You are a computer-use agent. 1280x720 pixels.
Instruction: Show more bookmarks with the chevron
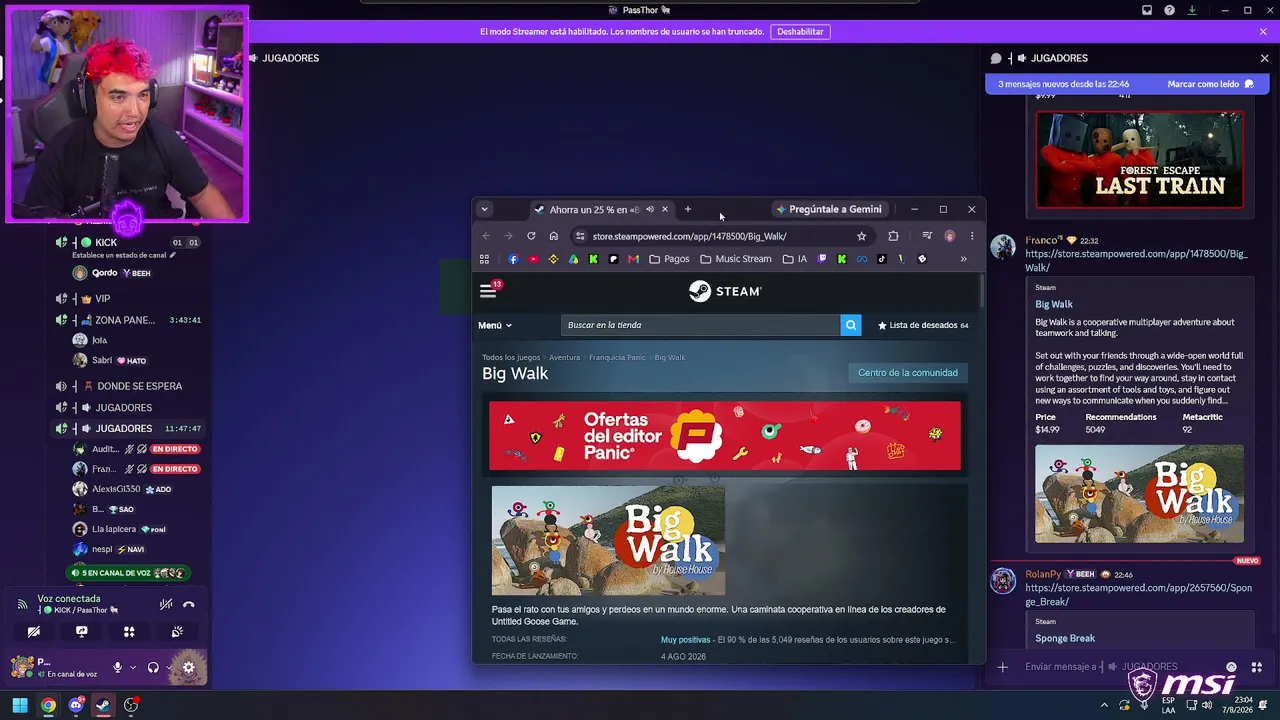coord(963,259)
